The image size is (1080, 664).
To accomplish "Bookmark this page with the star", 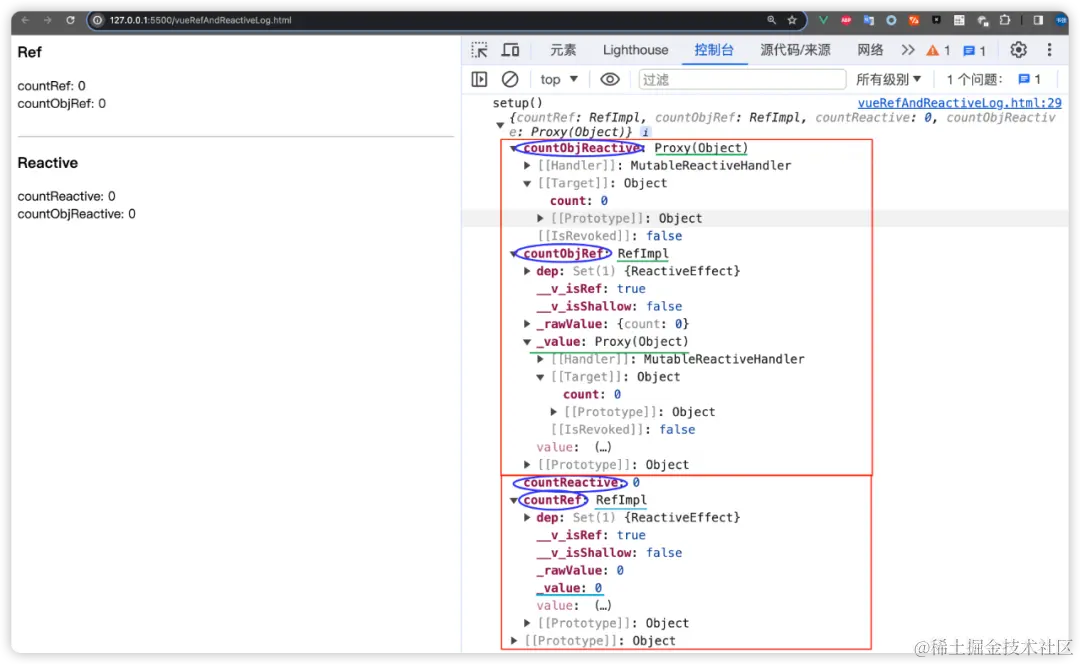I will [x=792, y=20].
